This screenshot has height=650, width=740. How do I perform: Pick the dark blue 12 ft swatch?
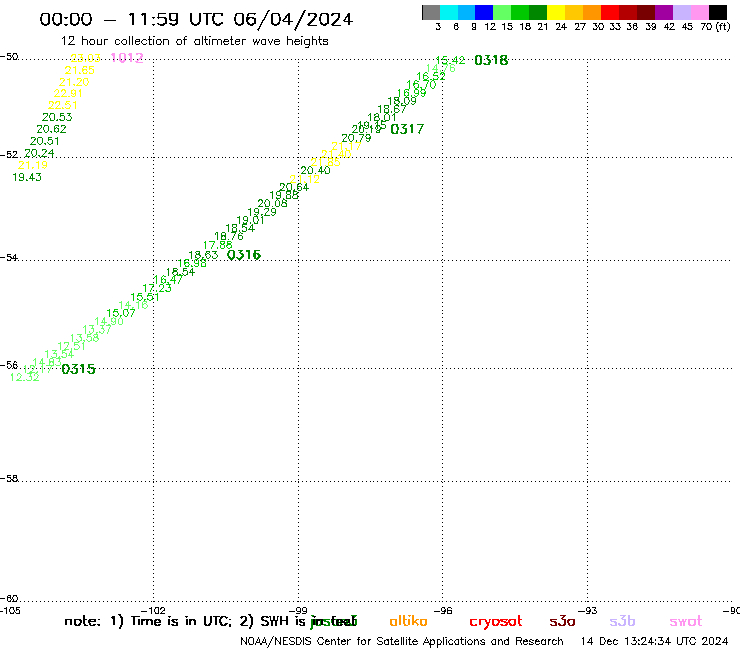pyautogui.click(x=484, y=12)
